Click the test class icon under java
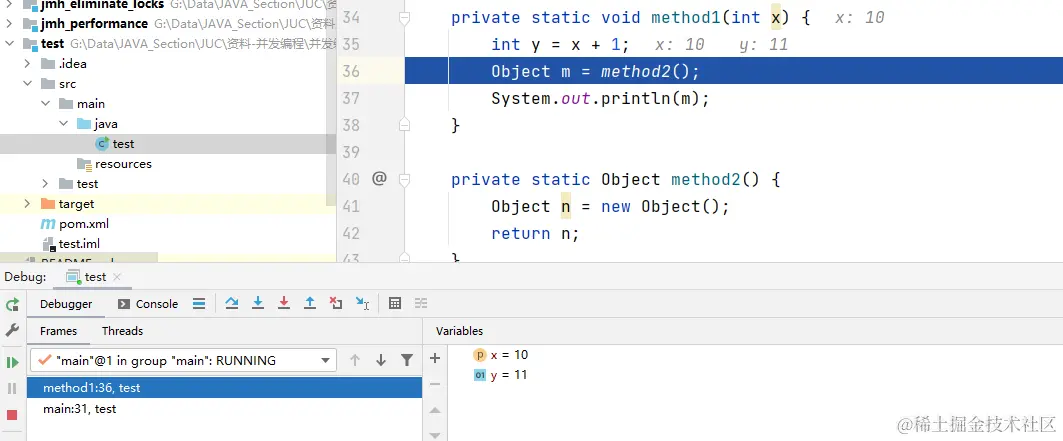This screenshot has height=441, width=1063. pos(102,144)
